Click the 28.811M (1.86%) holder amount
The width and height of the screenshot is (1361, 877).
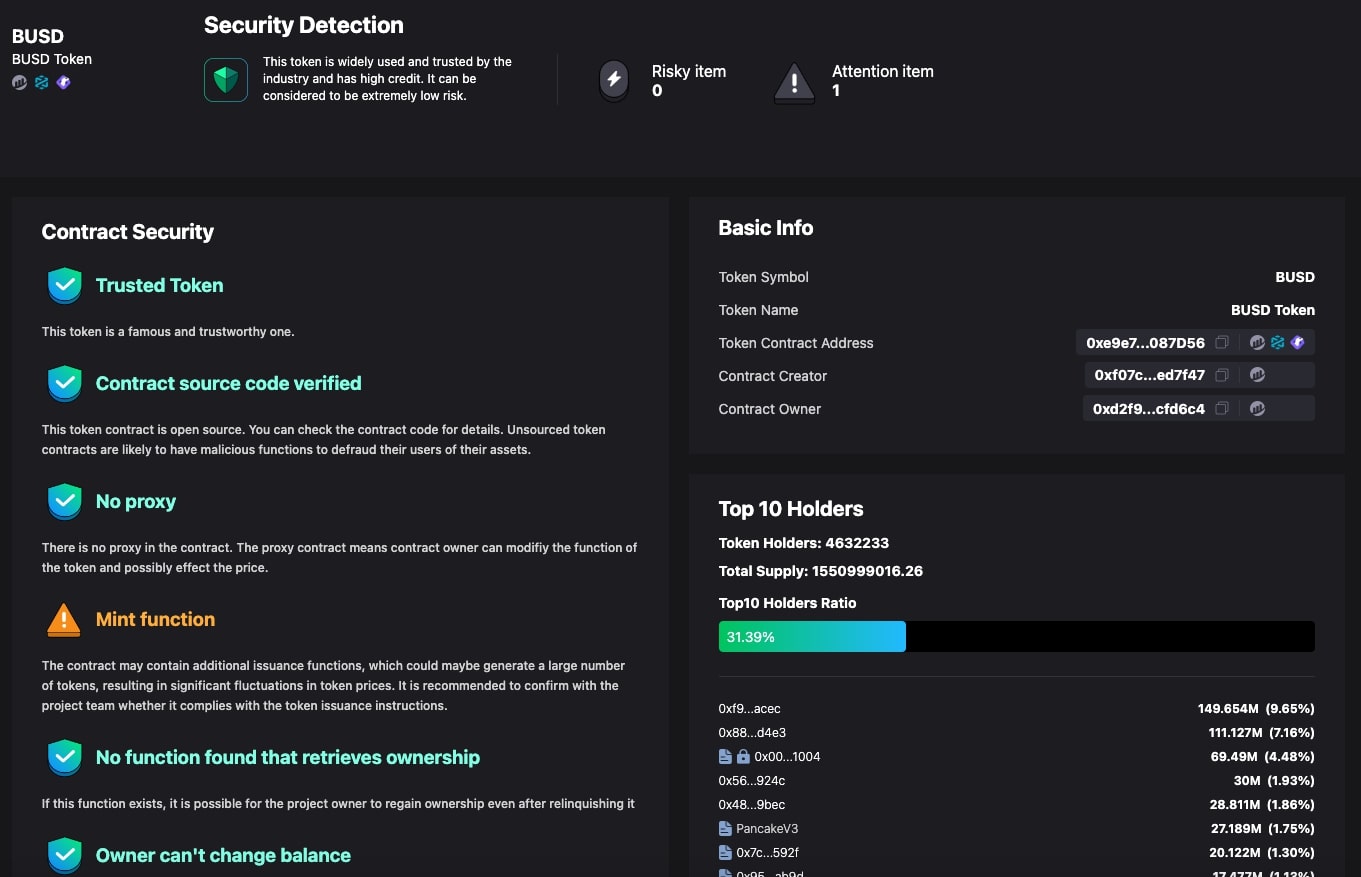click(x=1262, y=805)
